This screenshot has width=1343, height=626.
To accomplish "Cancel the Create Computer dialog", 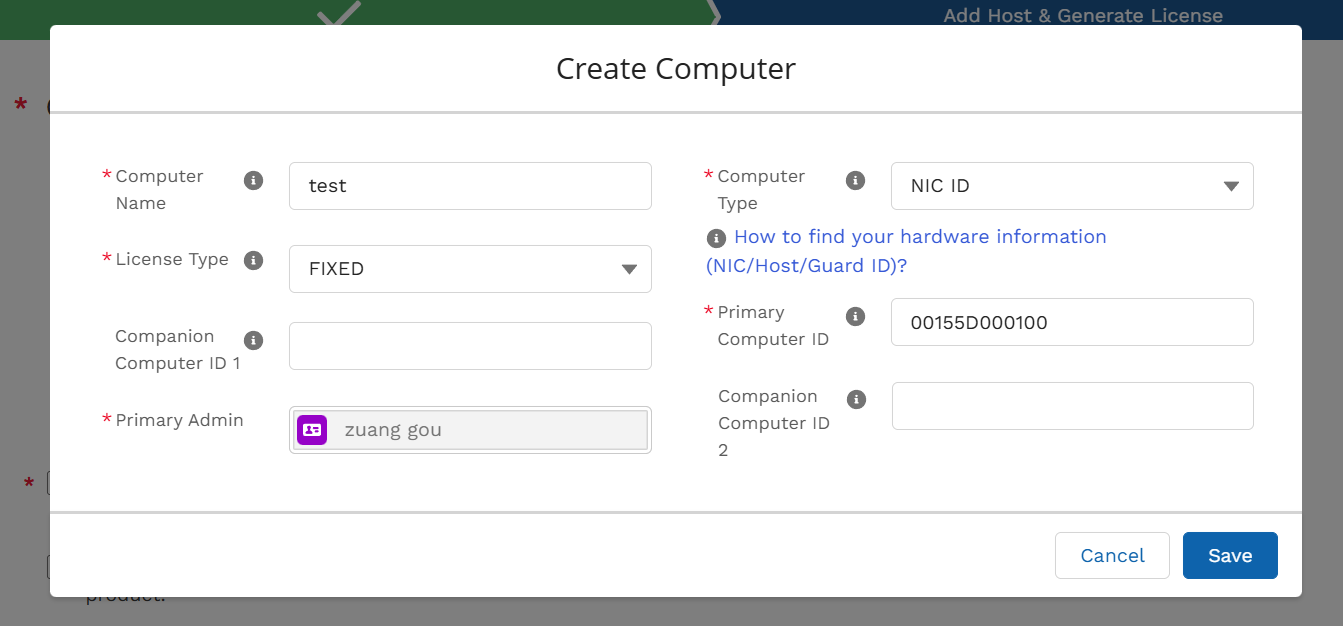I will pos(1111,555).
